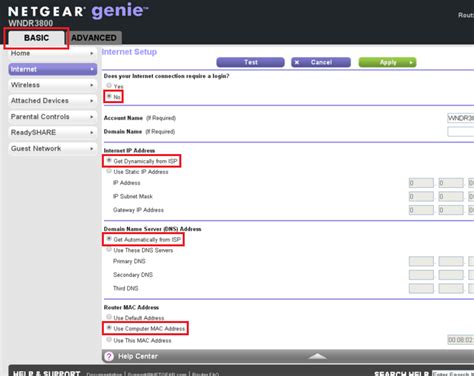This screenshot has height=376, width=474.
Task: Select Use These DNS Servers
Action: pos(109,250)
